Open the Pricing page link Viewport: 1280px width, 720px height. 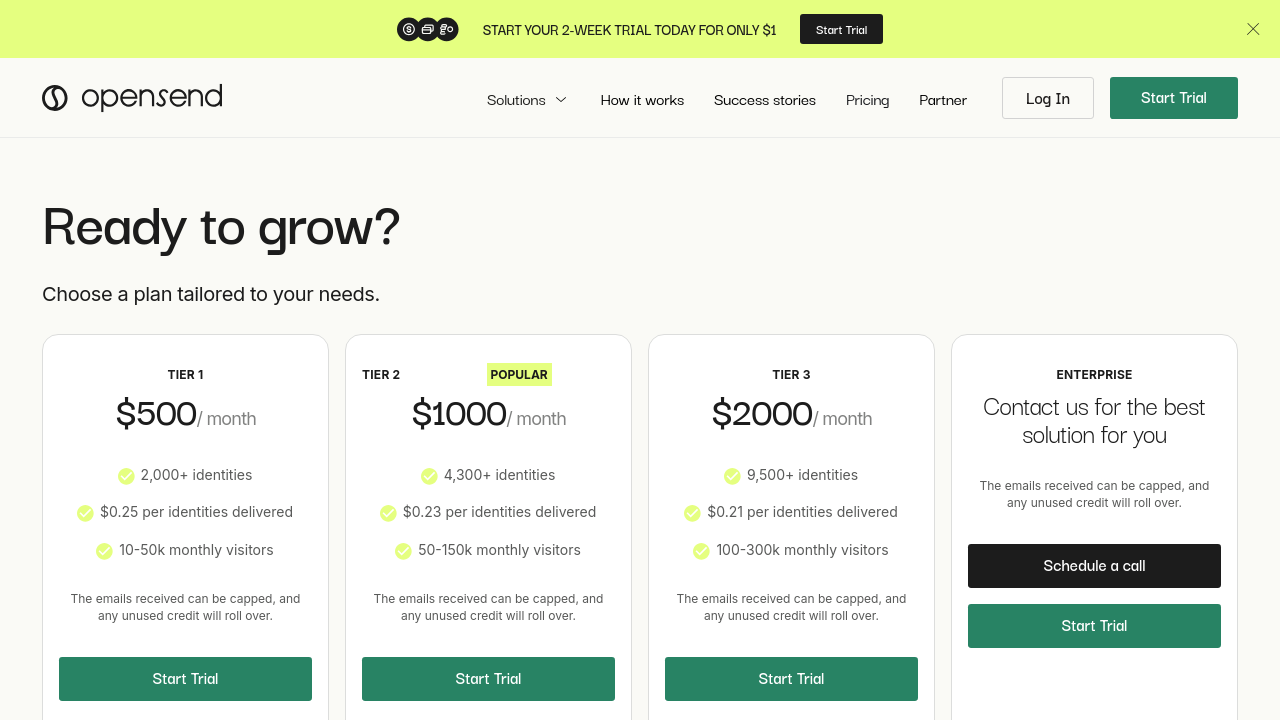(x=867, y=100)
